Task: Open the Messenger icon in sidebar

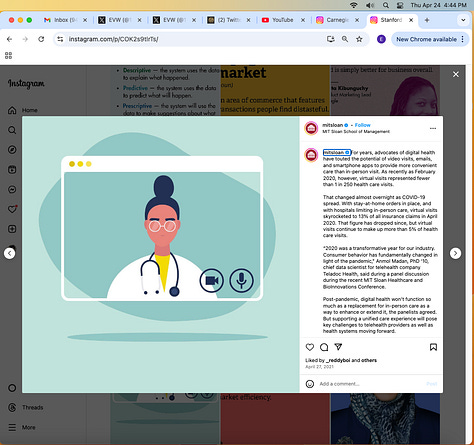Action: (12, 189)
